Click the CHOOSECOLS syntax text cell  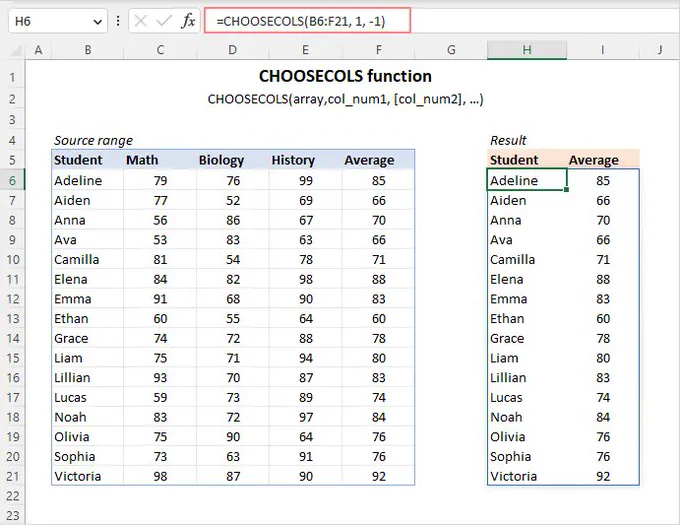click(345, 99)
